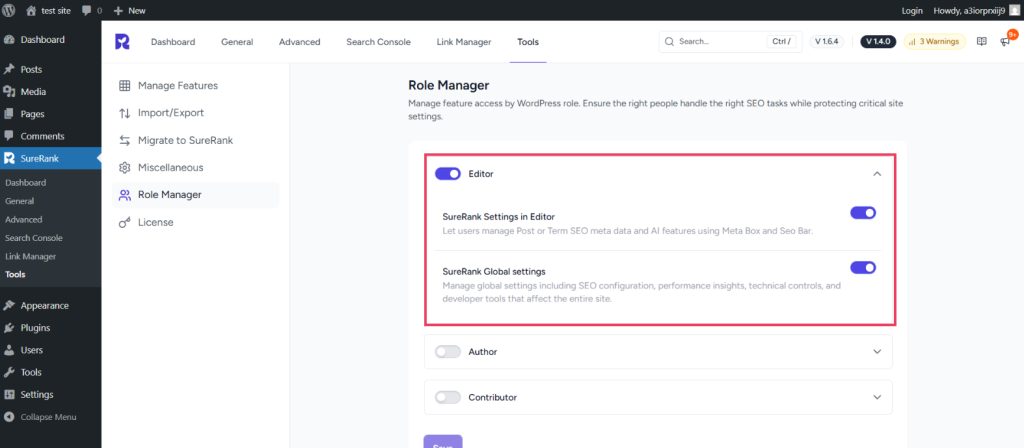Viewport: 1024px width, 448px height.
Task: Open the announcements megaphone icon
Action: 1005,42
